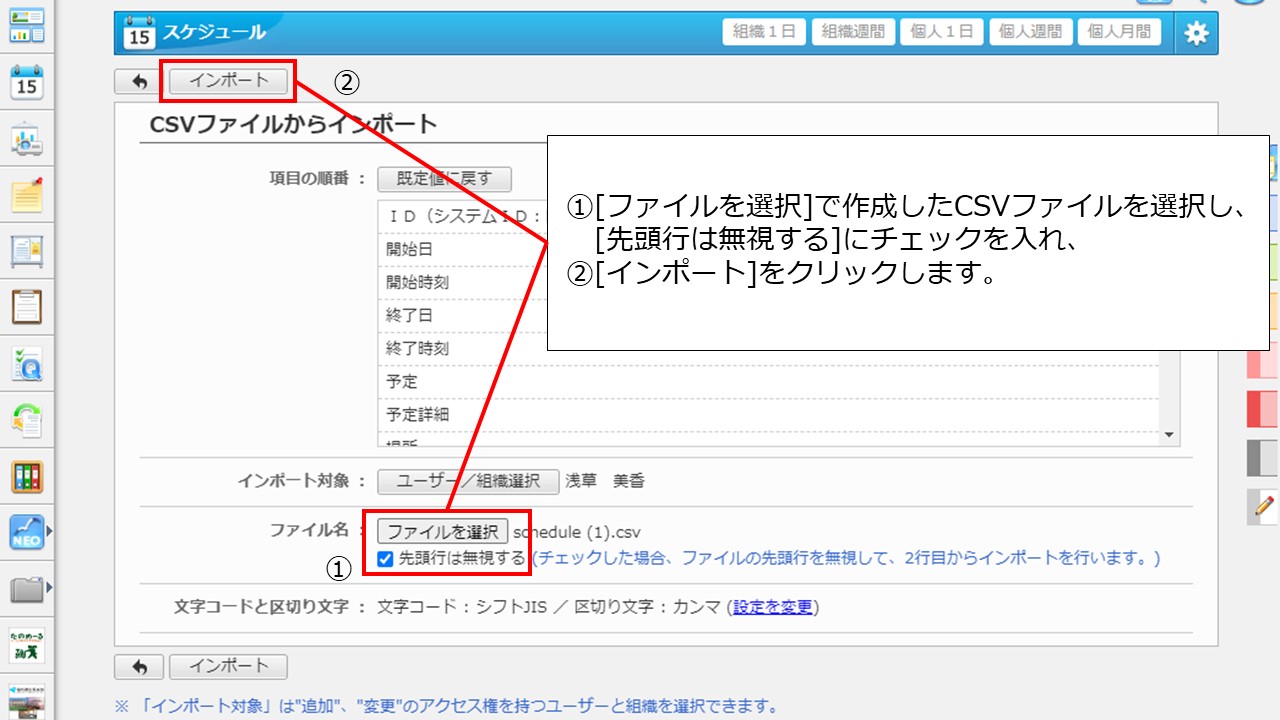Screen dimensions: 1280x720
Task: Open the schedule settings gear icon
Action: pyautogui.click(x=1196, y=32)
